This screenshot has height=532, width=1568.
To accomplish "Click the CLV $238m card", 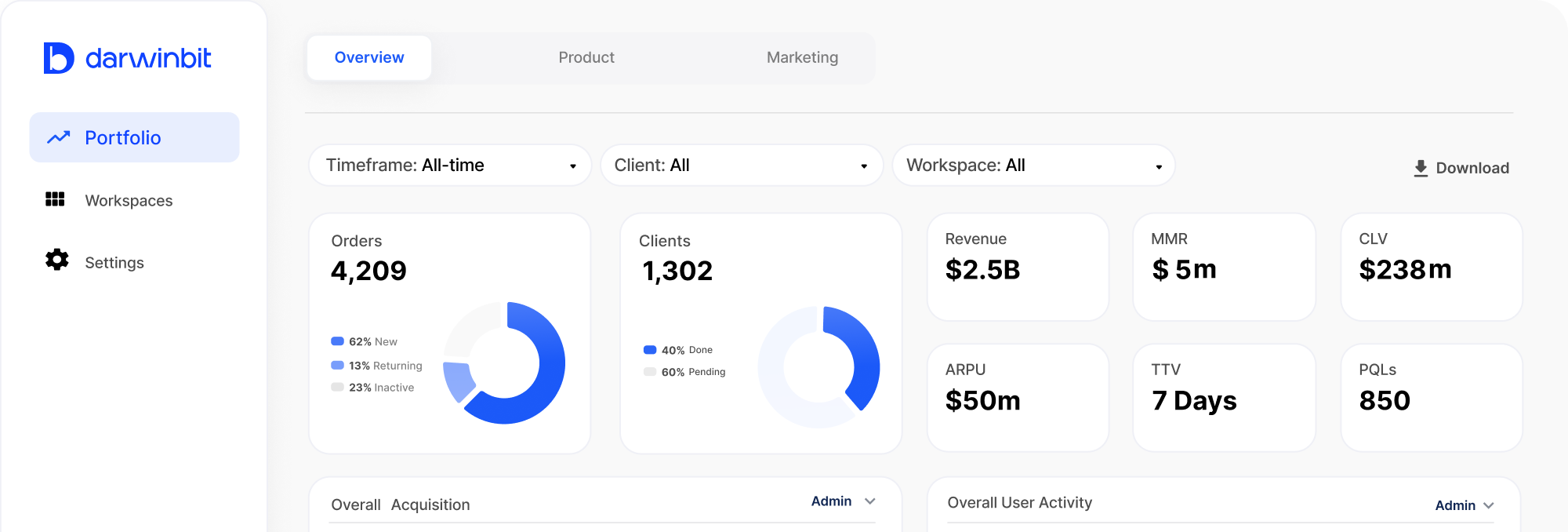I will pos(1432,267).
